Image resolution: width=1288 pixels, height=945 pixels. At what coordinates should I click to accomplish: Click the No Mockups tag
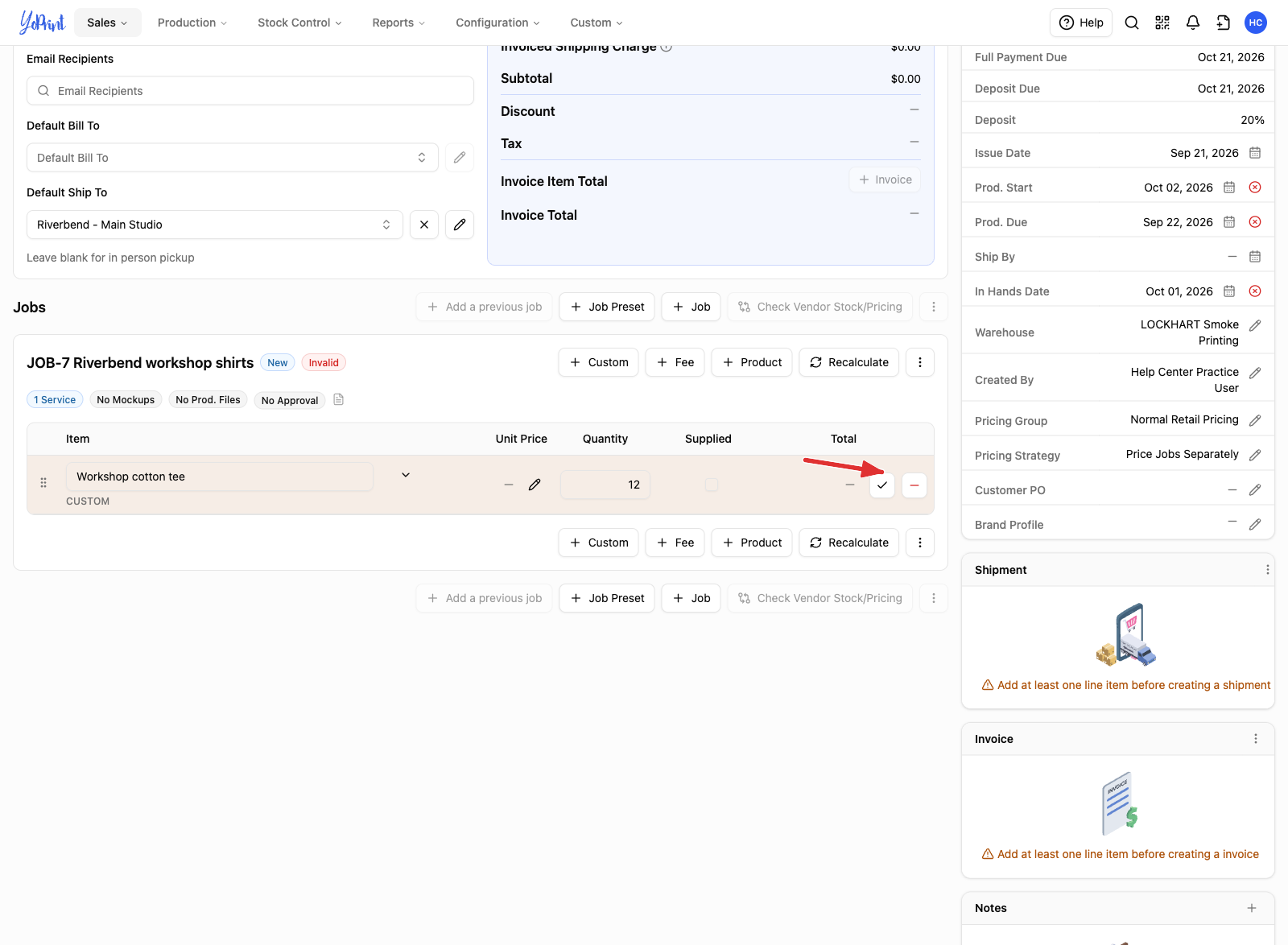pyautogui.click(x=126, y=399)
